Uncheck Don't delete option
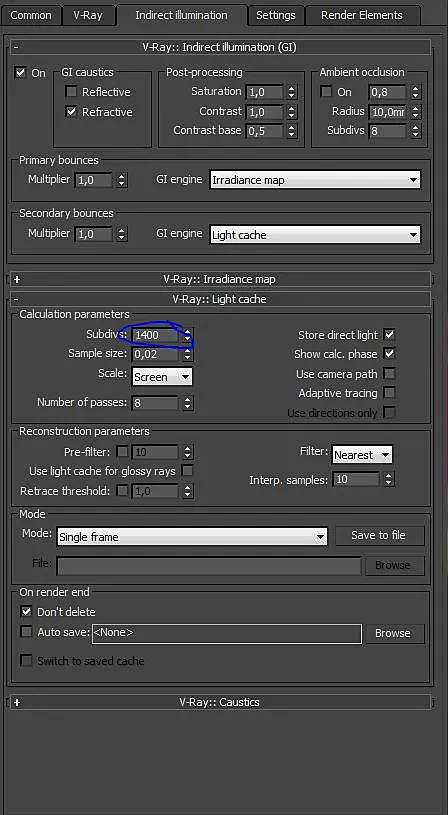This screenshot has width=448, height=815. 26,611
